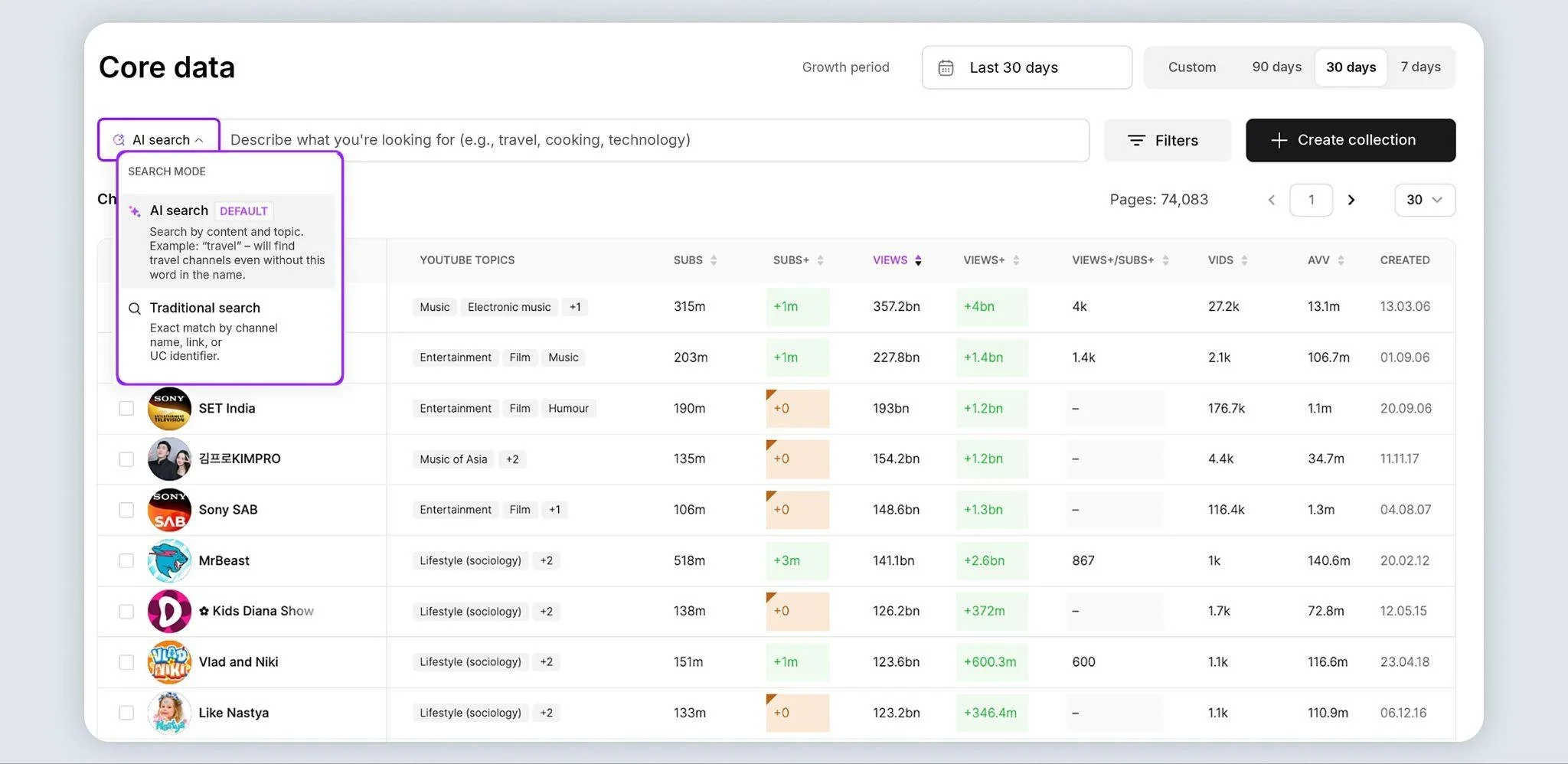
Task: Open the MrBeast channel name
Action: [224, 560]
